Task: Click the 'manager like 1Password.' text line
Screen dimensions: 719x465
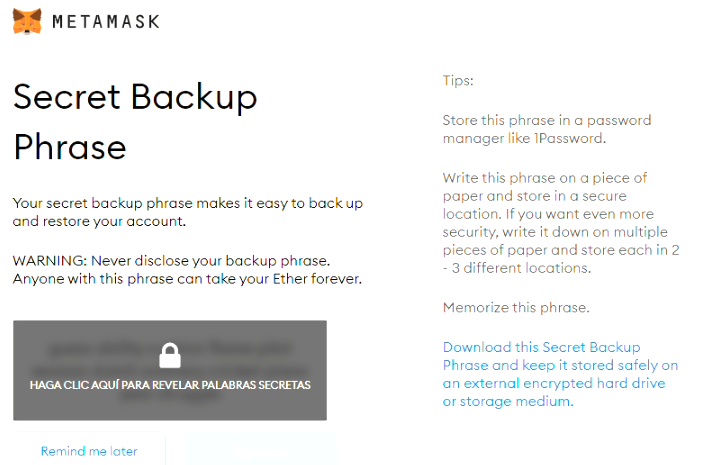Action: pos(524,139)
